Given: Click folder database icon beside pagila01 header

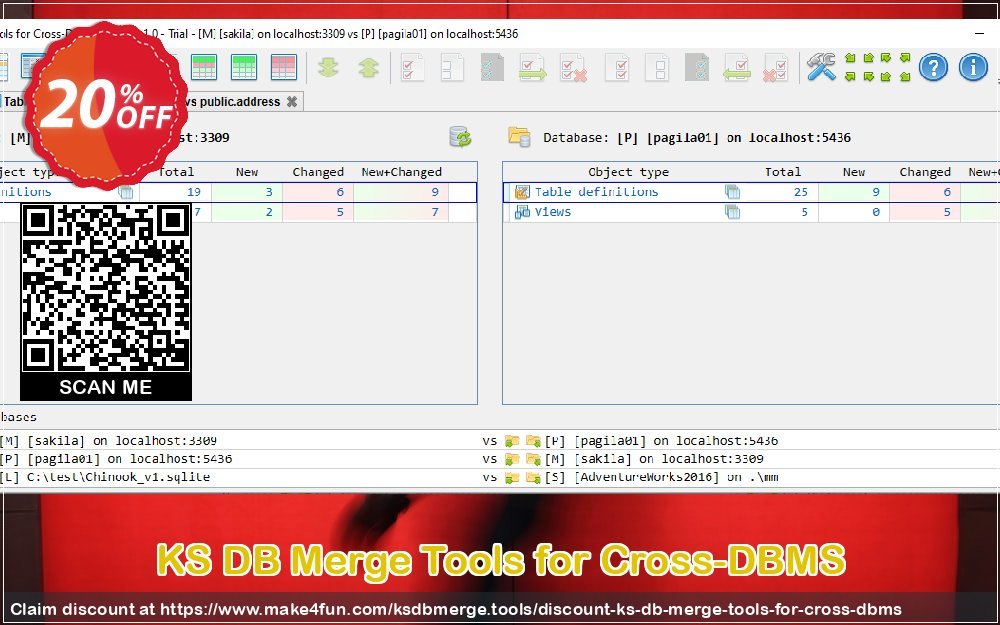Looking at the screenshot, I should (519, 136).
